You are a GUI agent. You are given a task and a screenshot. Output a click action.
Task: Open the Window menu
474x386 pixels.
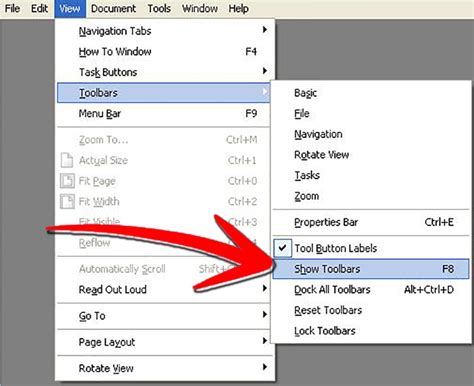coord(200,8)
